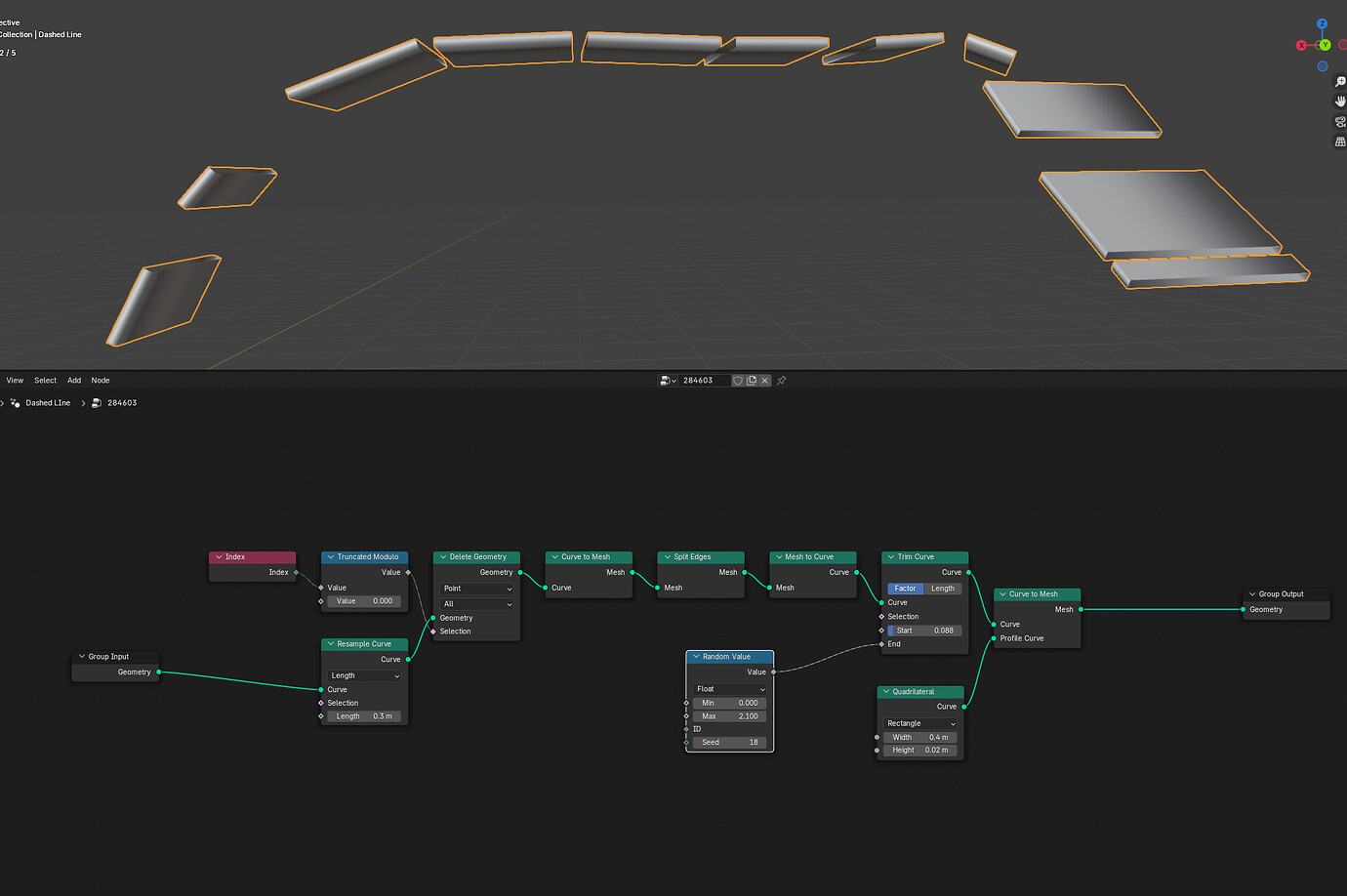Click Trim Curve End input socket
The height and width of the screenshot is (896, 1347).
point(881,644)
